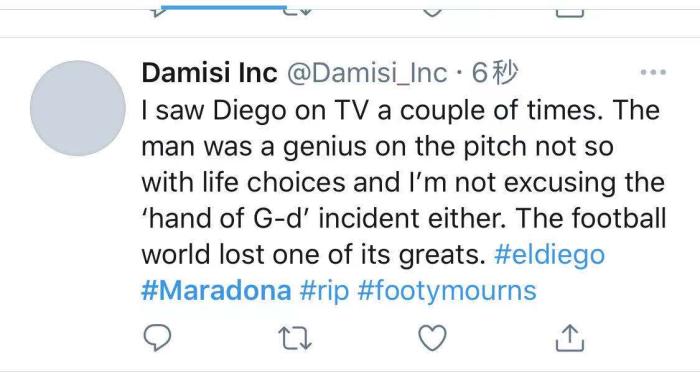Like the tweet about Diego Maradona
Screen dimensions: 700x372
432,337
